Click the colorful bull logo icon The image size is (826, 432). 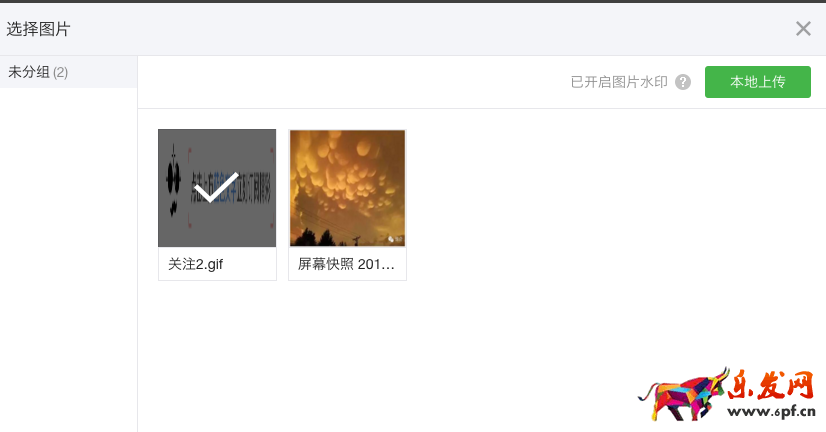683,394
